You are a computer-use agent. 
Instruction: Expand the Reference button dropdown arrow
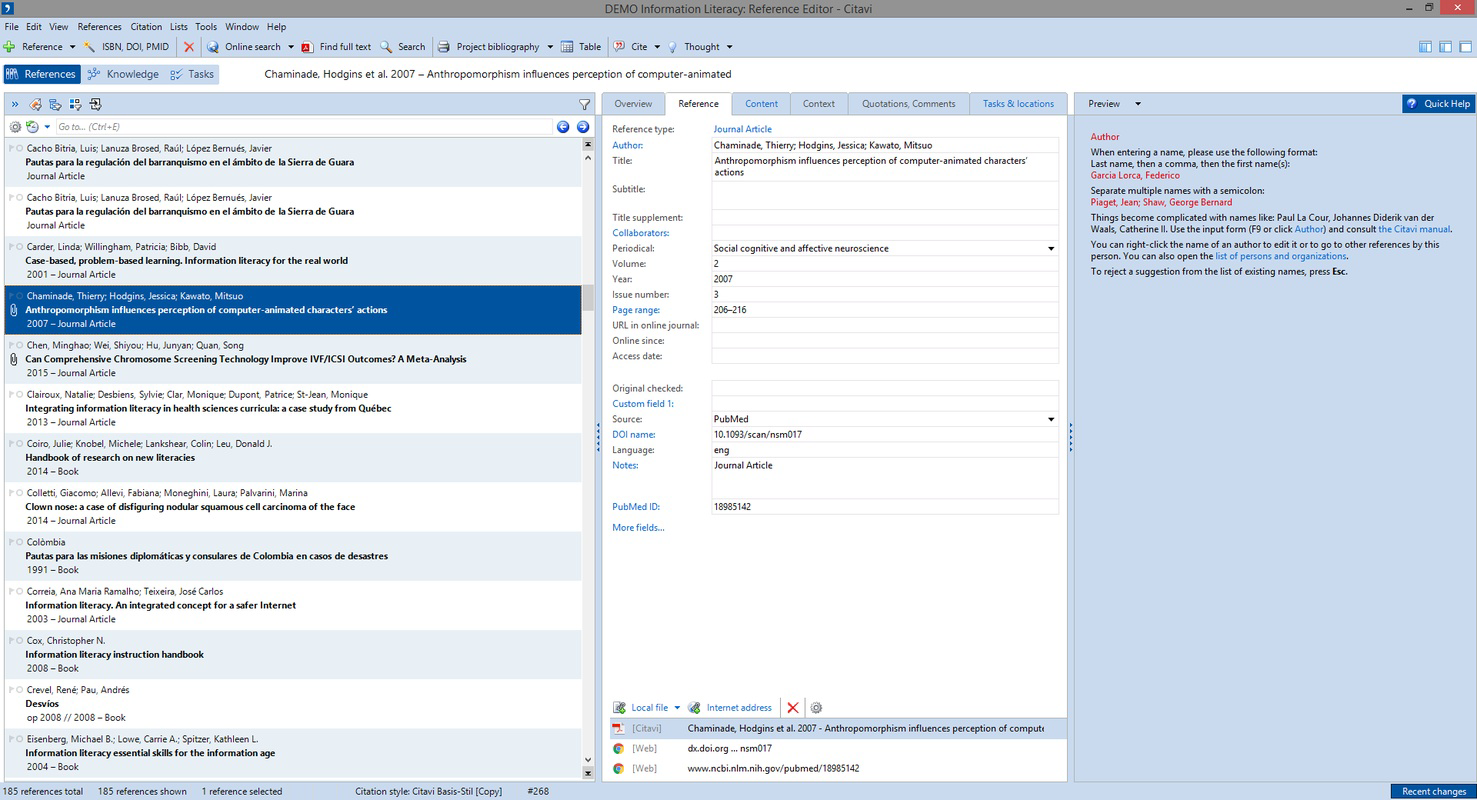click(x=71, y=47)
